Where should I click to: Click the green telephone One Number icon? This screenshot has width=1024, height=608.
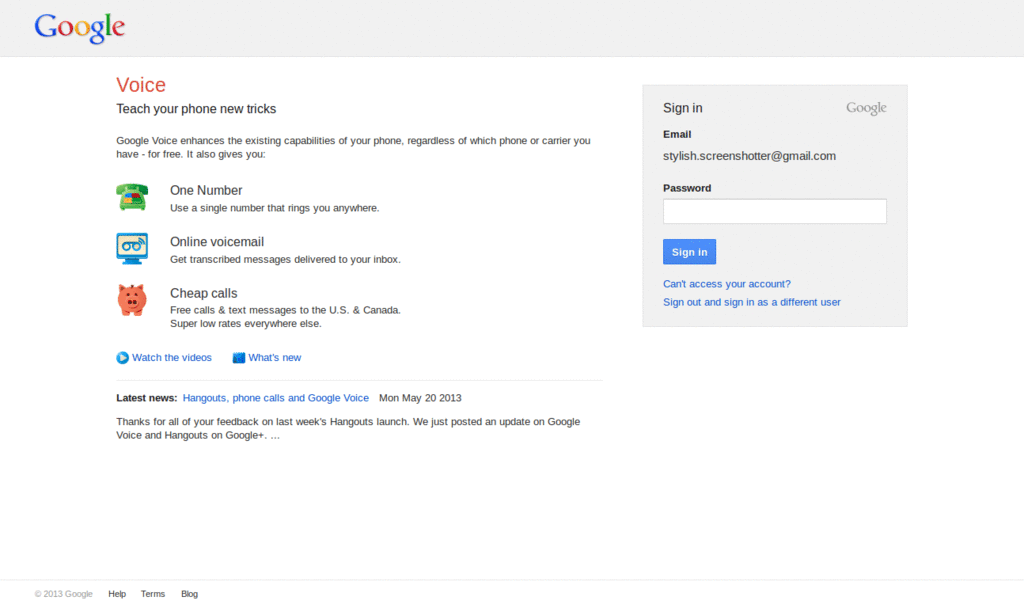[x=132, y=197]
